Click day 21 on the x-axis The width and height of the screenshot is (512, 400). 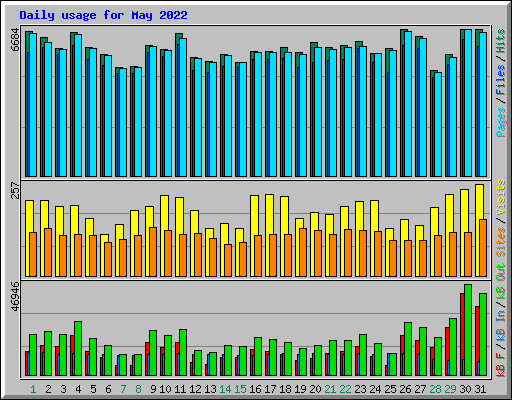tap(330, 389)
